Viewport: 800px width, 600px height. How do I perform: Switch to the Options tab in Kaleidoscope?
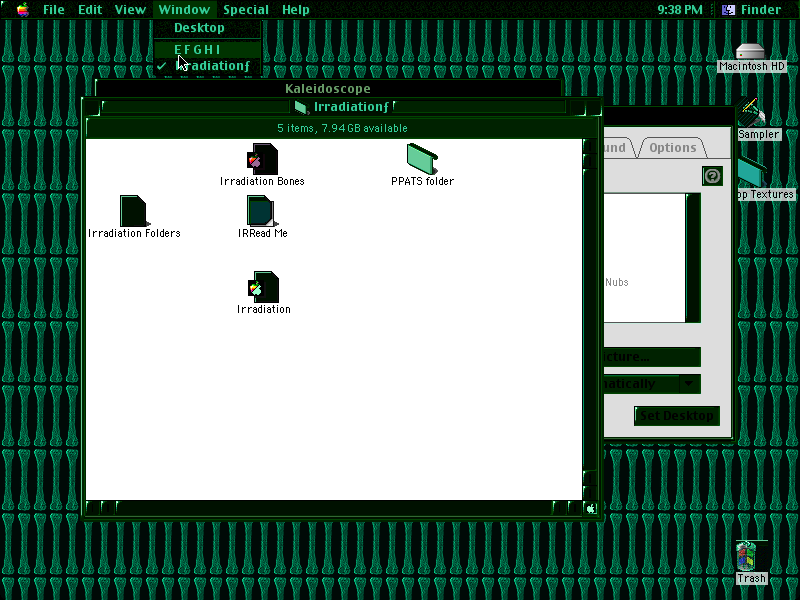click(672, 147)
